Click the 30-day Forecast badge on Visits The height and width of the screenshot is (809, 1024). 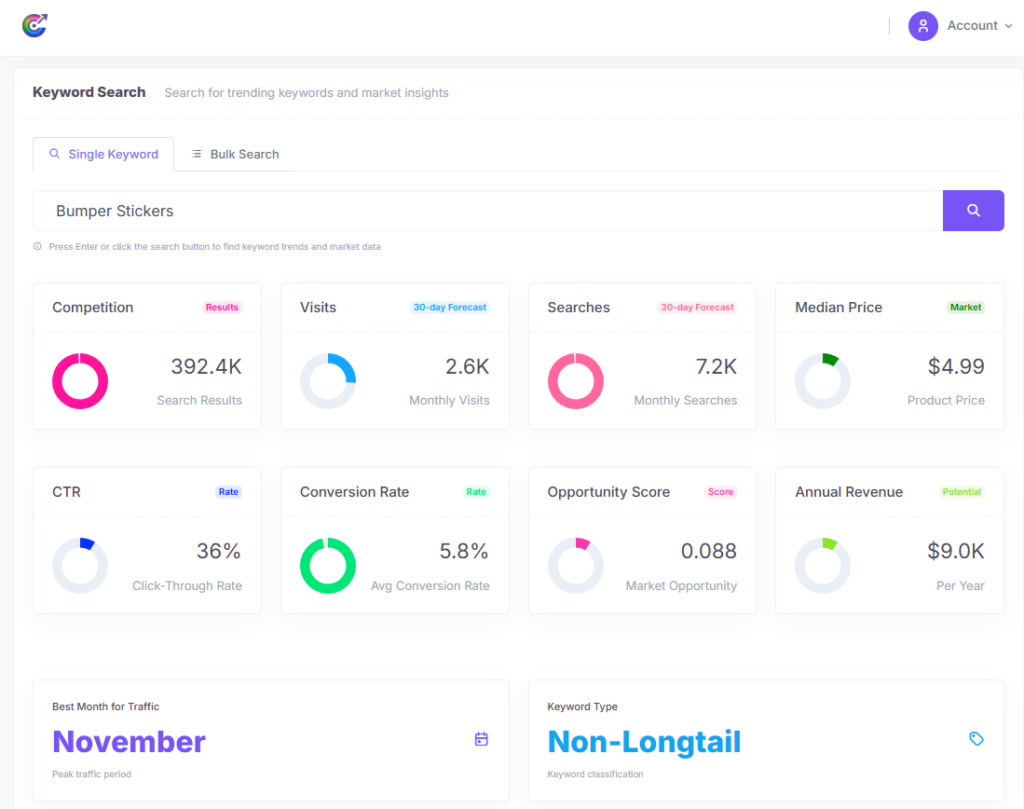coord(449,308)
